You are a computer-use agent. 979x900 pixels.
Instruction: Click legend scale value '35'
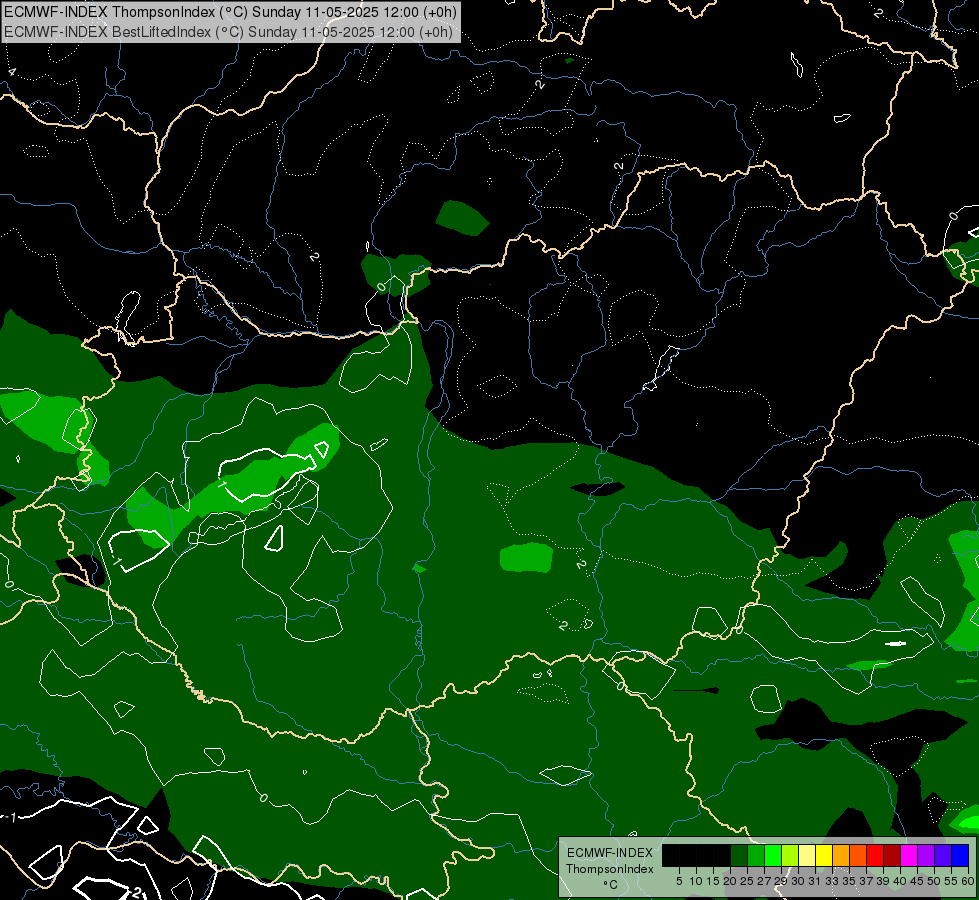pyautogui.click(x=849, y=881)
